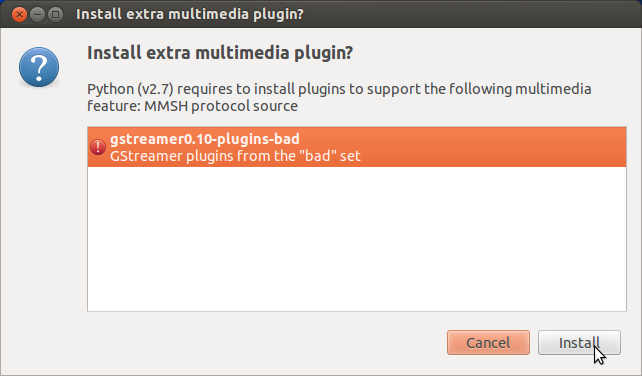Select the gstreamer0.10-plugins-bad package name
Screen dimensions: 642x376
[205, 139]
